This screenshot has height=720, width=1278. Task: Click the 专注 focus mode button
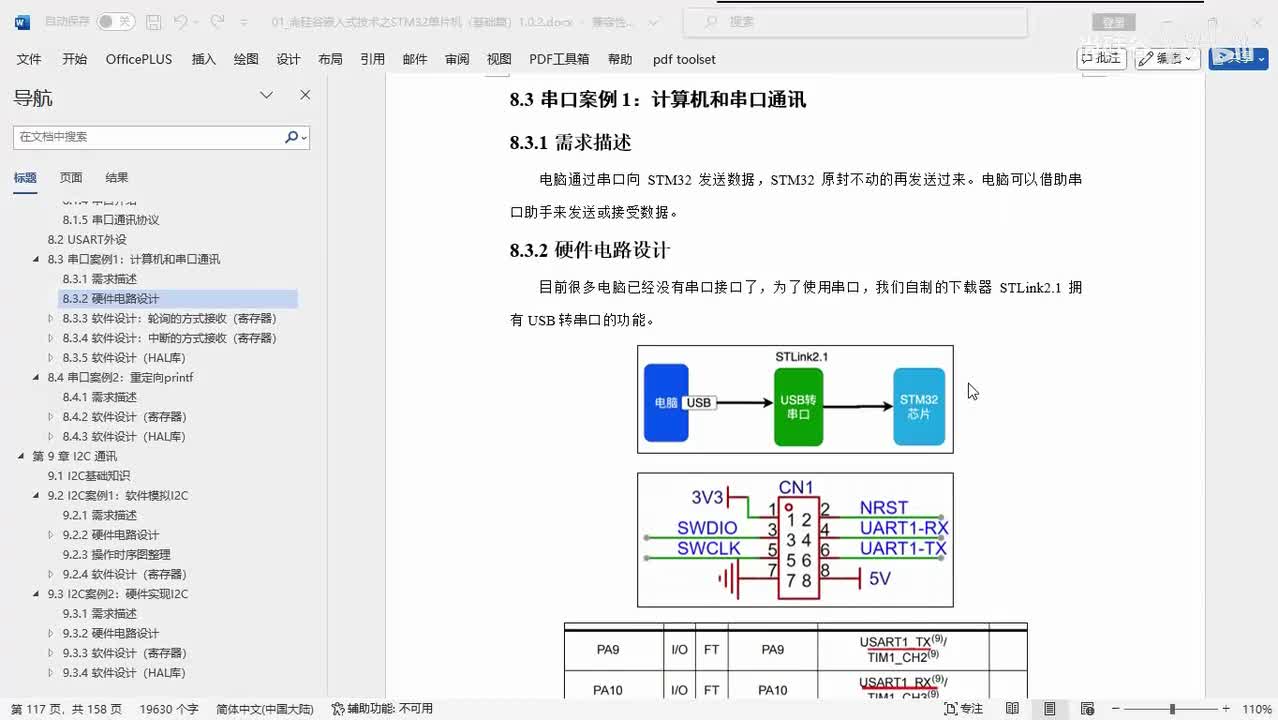964,709
